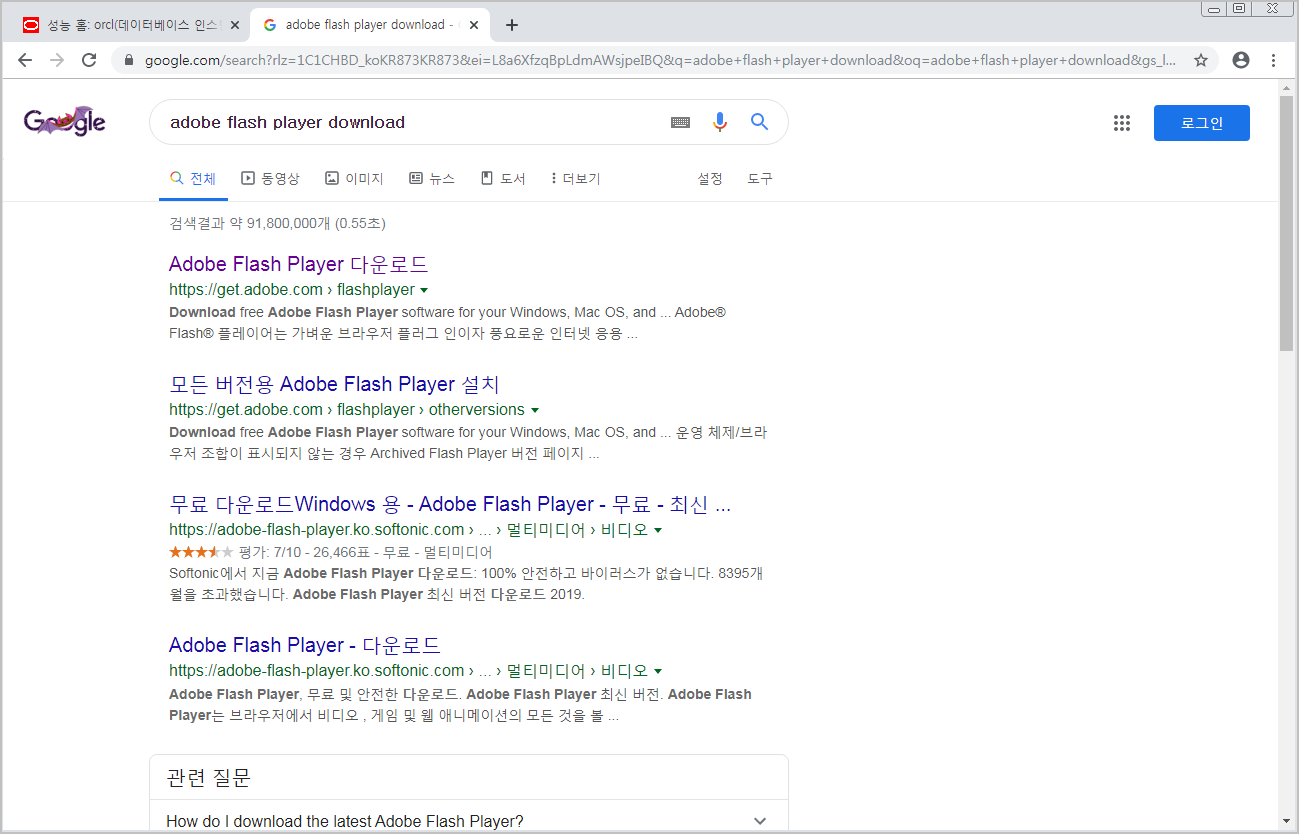Switch to the 성능 홈: orcl tab
This screenshot has width=1299, height=834.
coord(130,25)
